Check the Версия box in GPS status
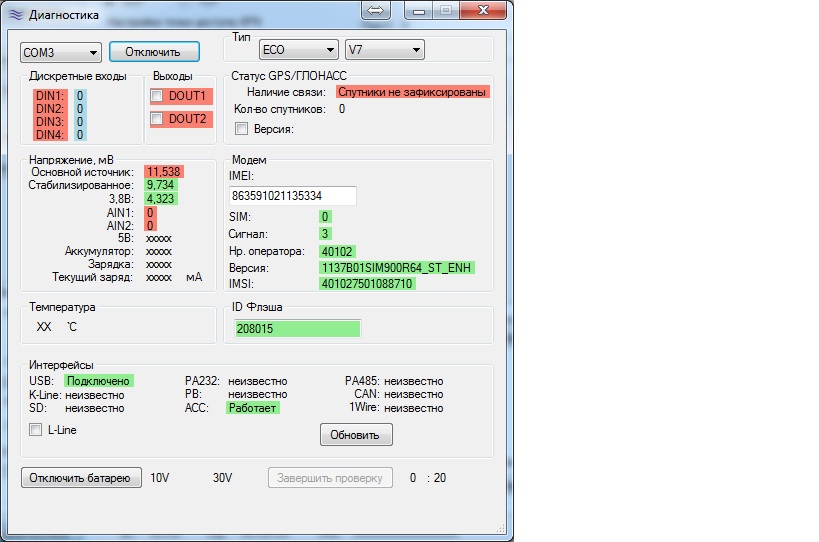 tap(241, 128)
